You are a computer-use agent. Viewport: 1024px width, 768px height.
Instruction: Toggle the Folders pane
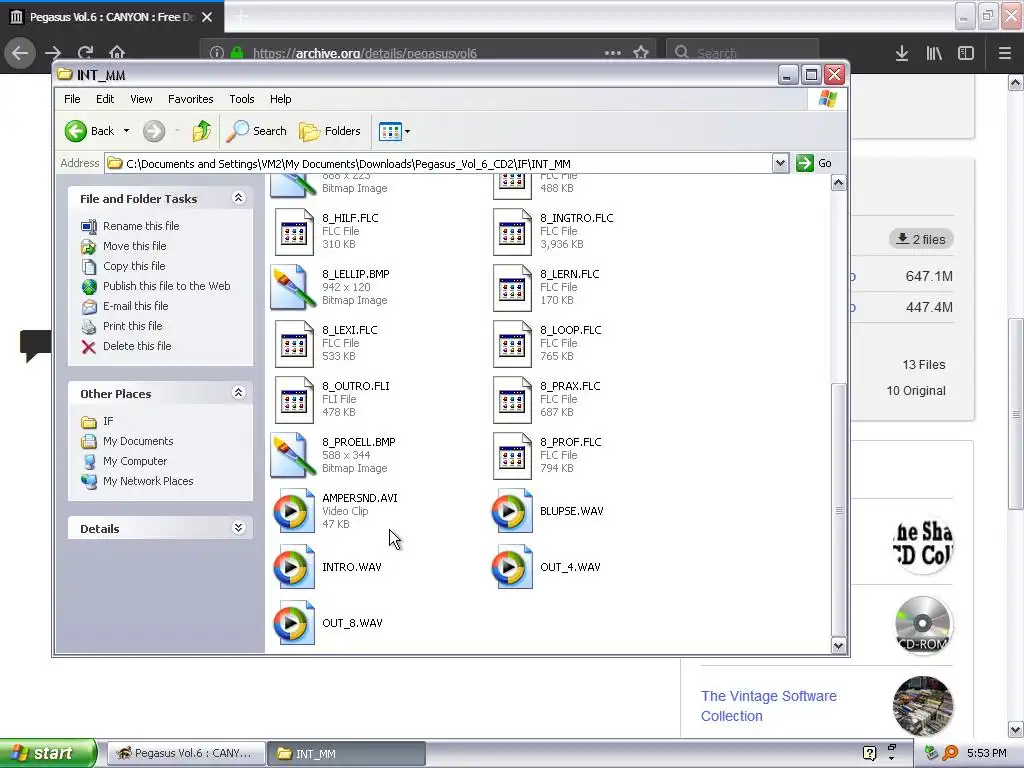[330, 131]
